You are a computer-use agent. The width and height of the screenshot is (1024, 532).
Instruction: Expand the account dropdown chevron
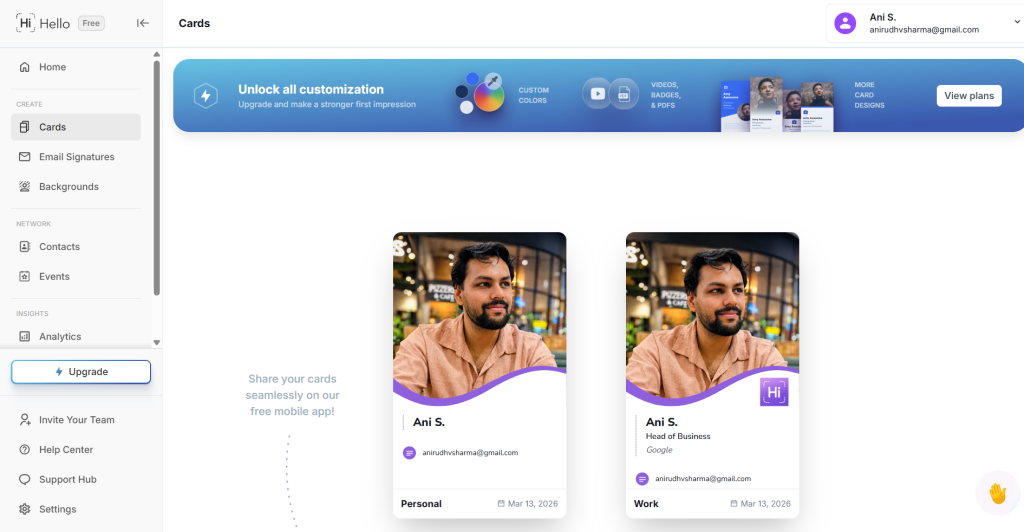[x=1017, y=22]
